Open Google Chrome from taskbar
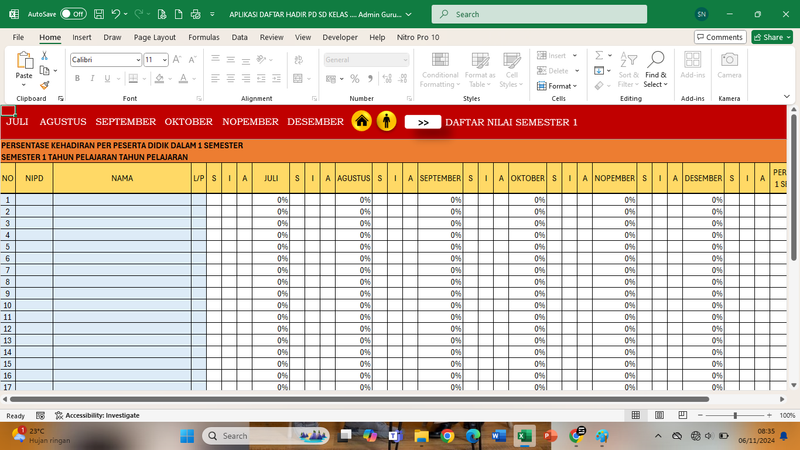 pos(447,436)
